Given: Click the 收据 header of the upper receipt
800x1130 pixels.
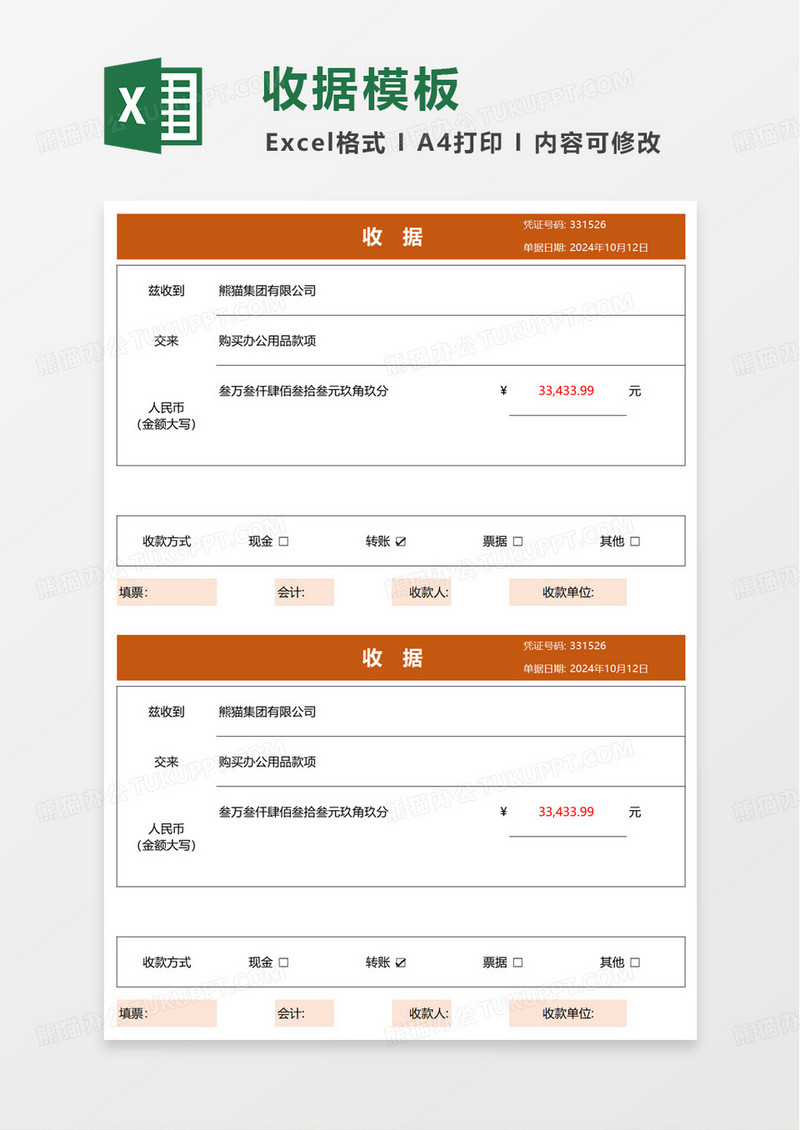Looking at the screenshot, I should point(393,236).
